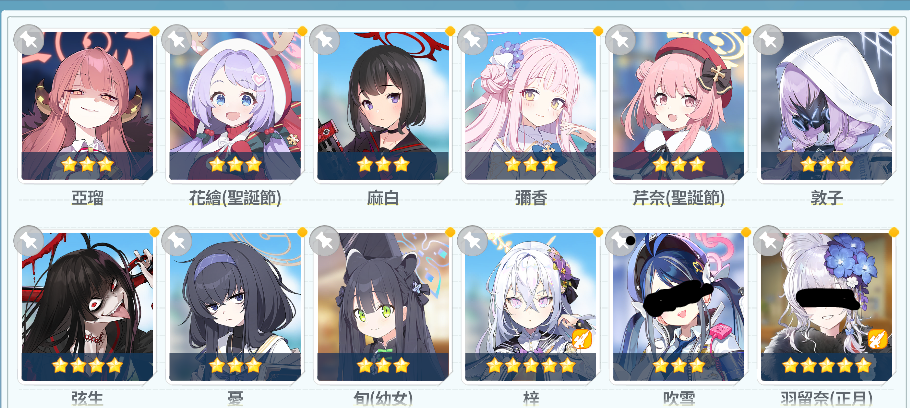The width and height of the screenshot is (910, 408).
Task: Open 彌香 pink-haired character portrait
Action: (x=530, y=106)
